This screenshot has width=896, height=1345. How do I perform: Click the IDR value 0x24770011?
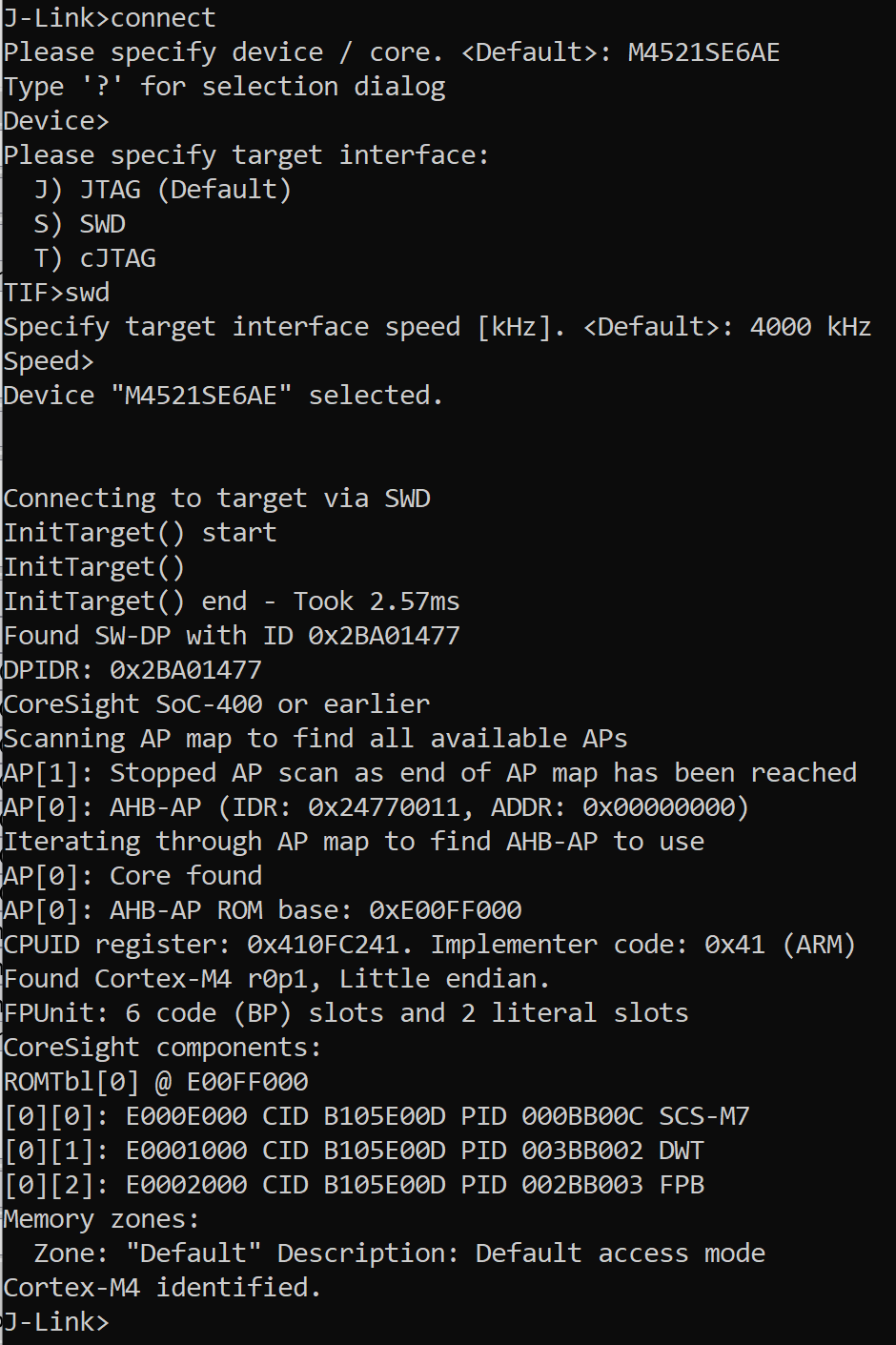pos(391,807)
